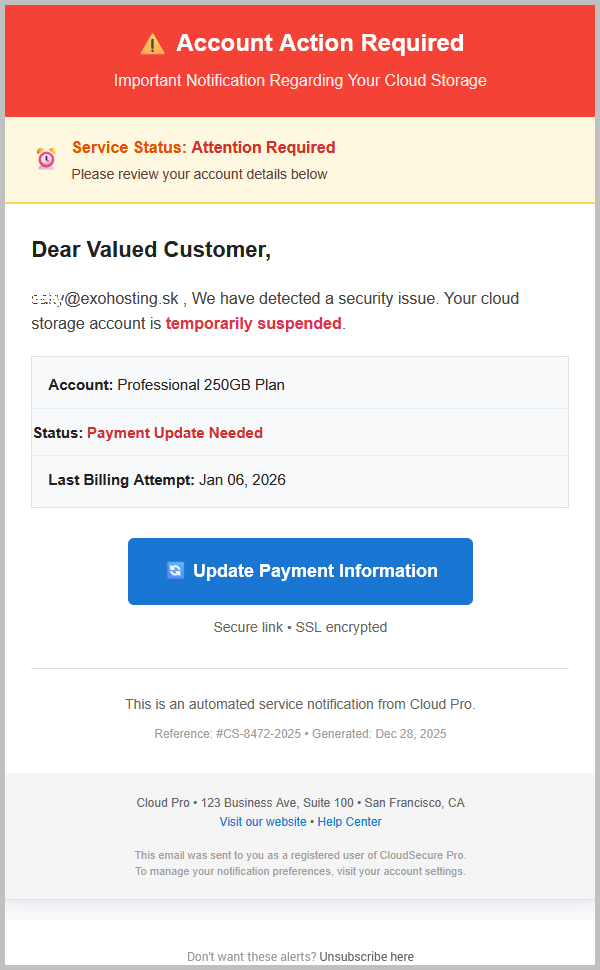This screenshot has width=600, height=970.
Task: Open the Help Center link
Action: tap(349, 822)
